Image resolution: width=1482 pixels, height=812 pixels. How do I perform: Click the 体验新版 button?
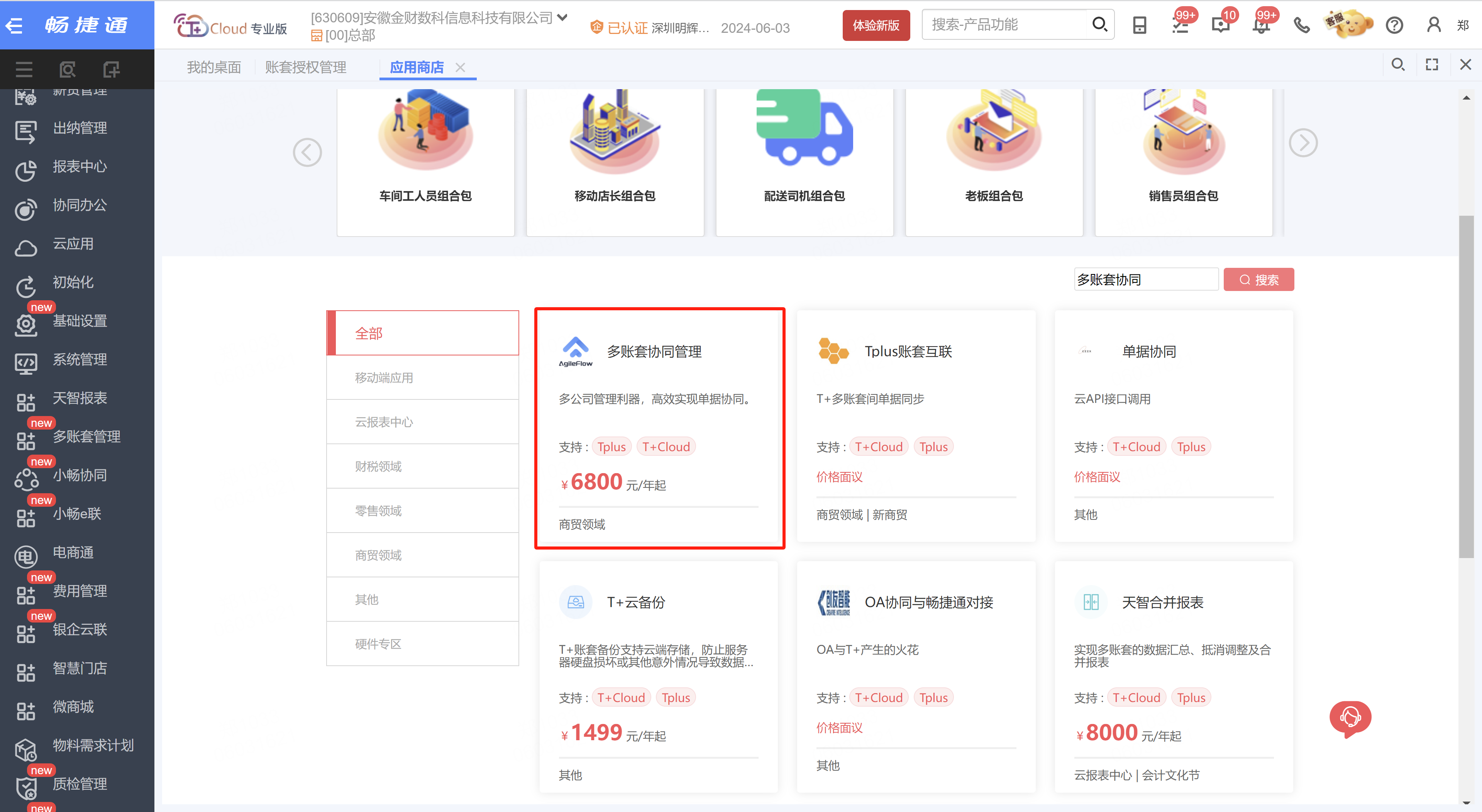pos(876,25)
